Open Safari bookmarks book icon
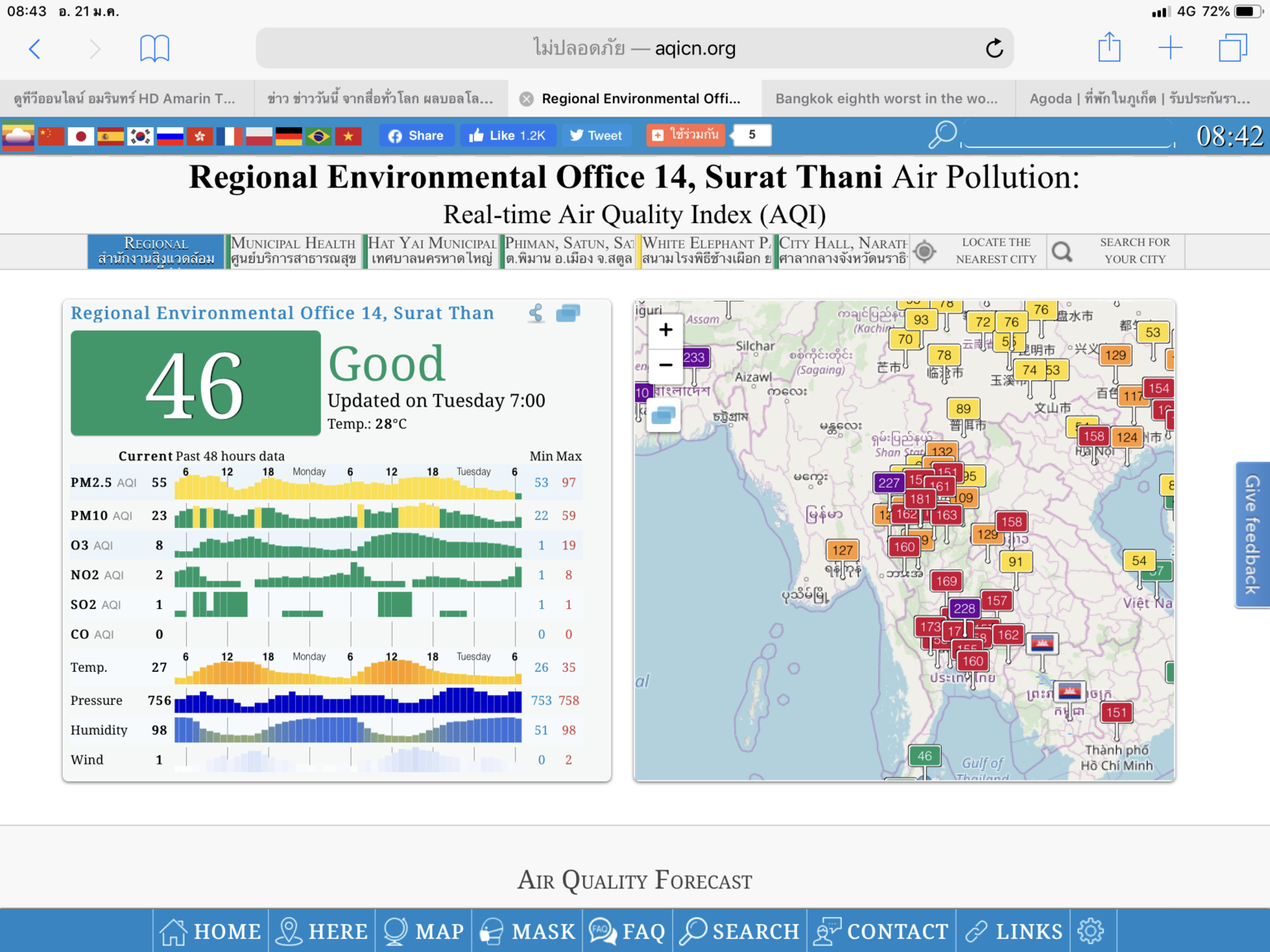The width and height of the screenshot is (1270, 952). [155, 49]
